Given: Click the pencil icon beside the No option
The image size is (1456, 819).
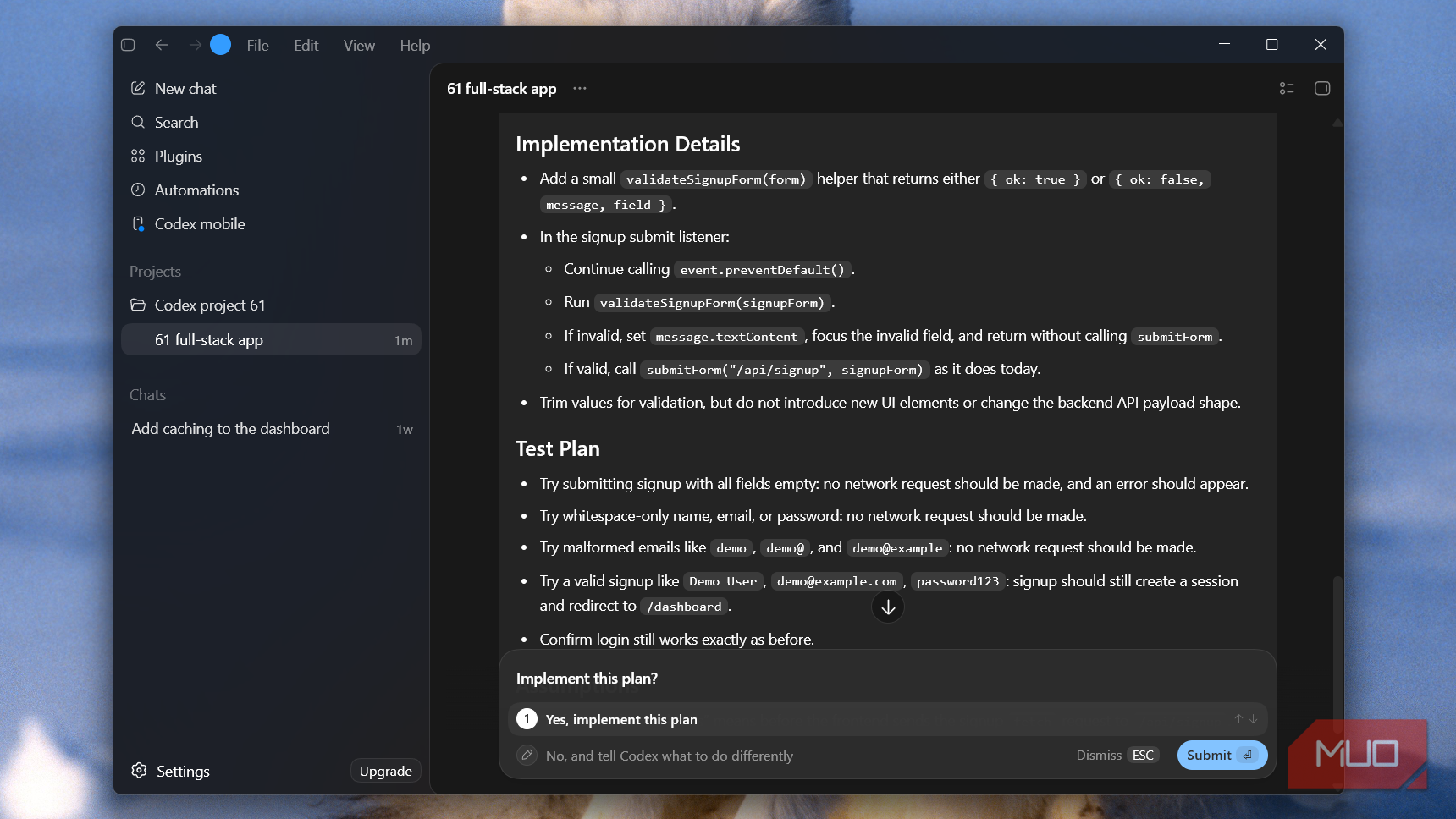Looking at the screenshot, I should click(527, 755).
